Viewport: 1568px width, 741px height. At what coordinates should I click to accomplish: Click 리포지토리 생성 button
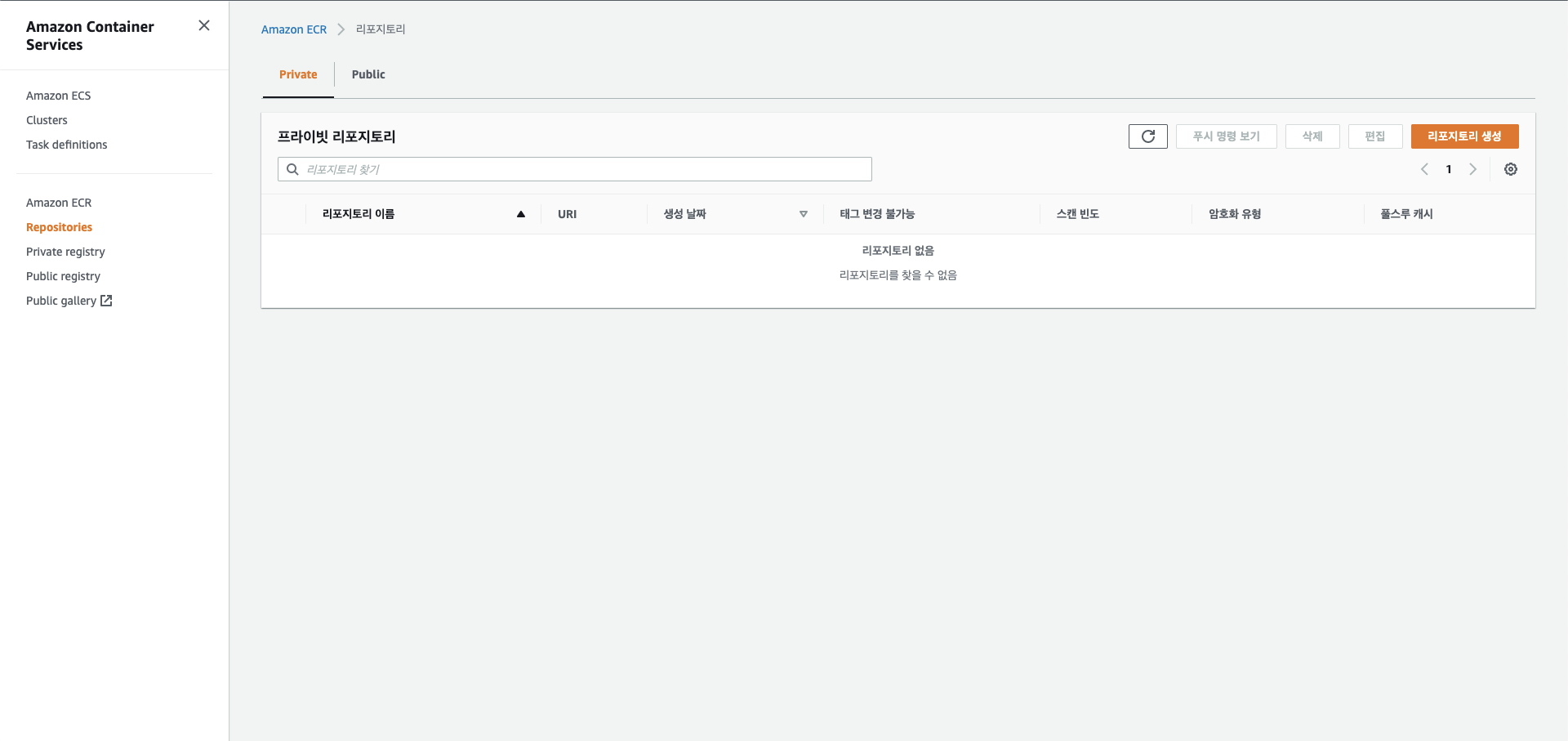[1464, 136]
